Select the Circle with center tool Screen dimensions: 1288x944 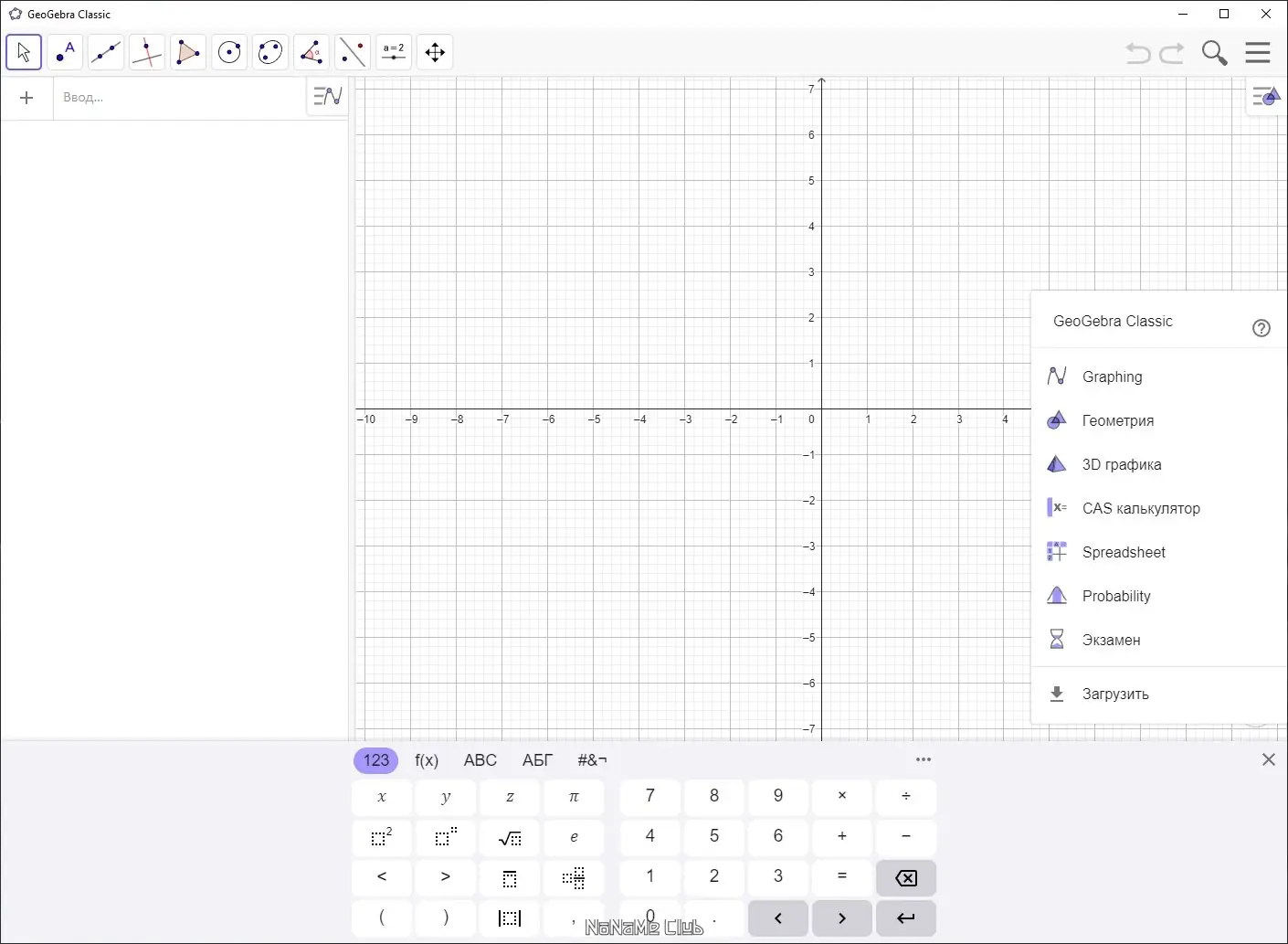click(x=229, y=52)
